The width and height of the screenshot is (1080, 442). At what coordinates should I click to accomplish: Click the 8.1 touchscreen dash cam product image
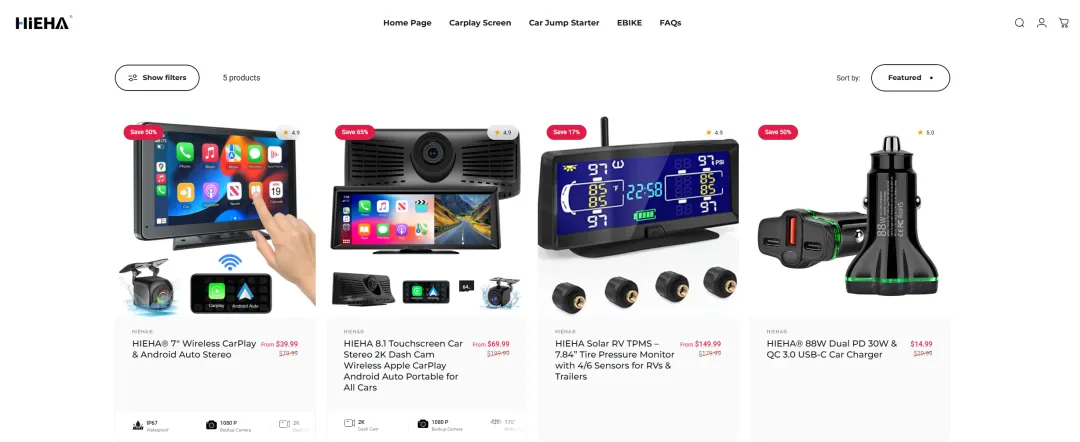coord(426,217)
